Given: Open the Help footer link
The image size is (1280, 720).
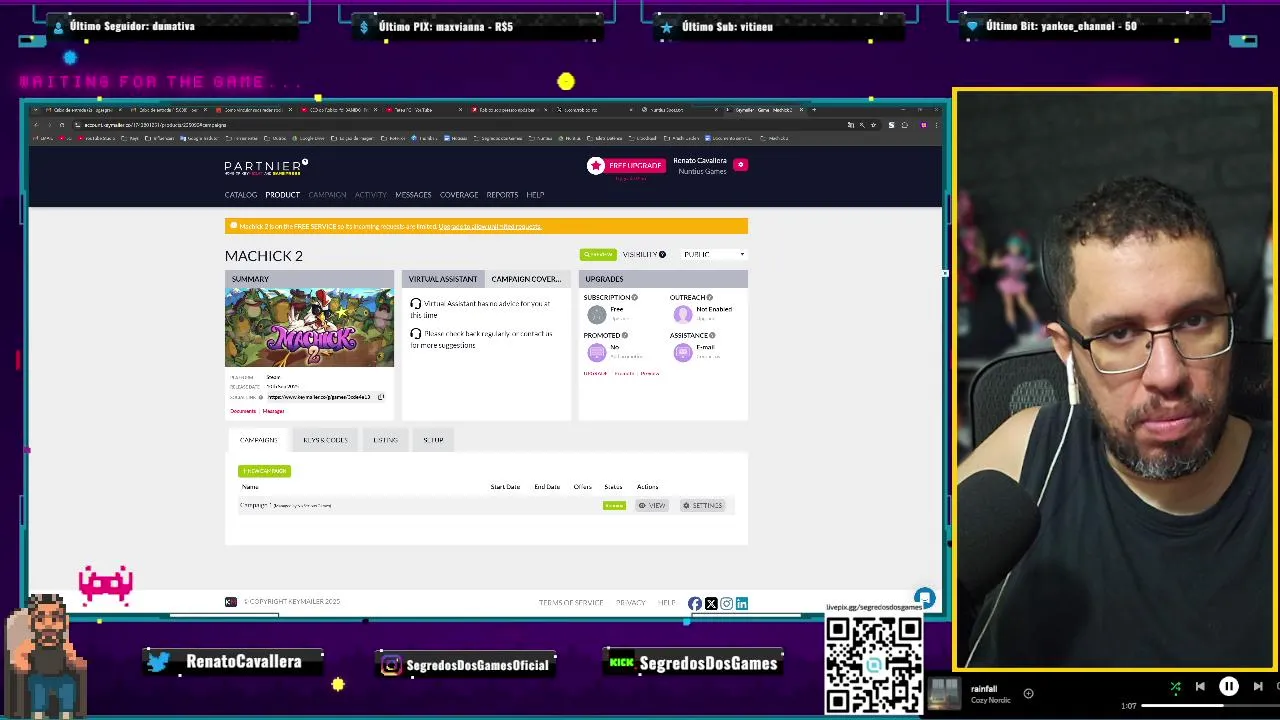Looking at the screenshot, I should point(667,603).
